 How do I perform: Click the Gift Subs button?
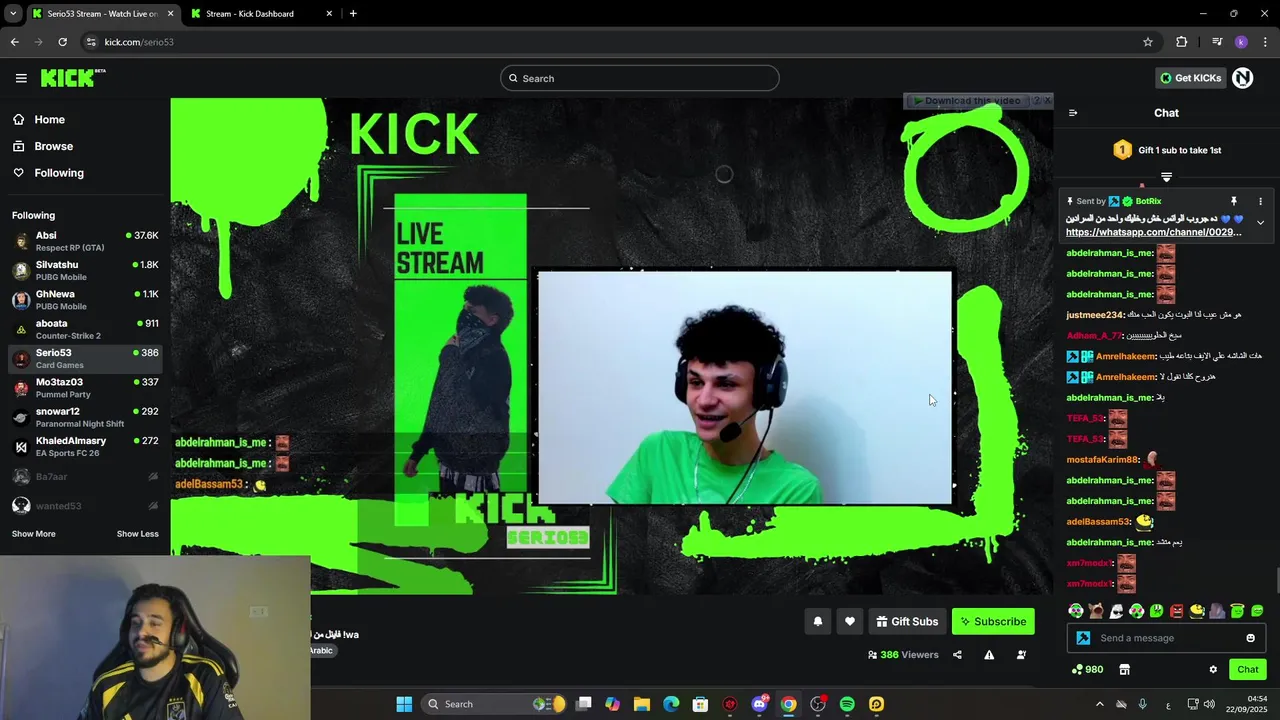coord(907,621)
